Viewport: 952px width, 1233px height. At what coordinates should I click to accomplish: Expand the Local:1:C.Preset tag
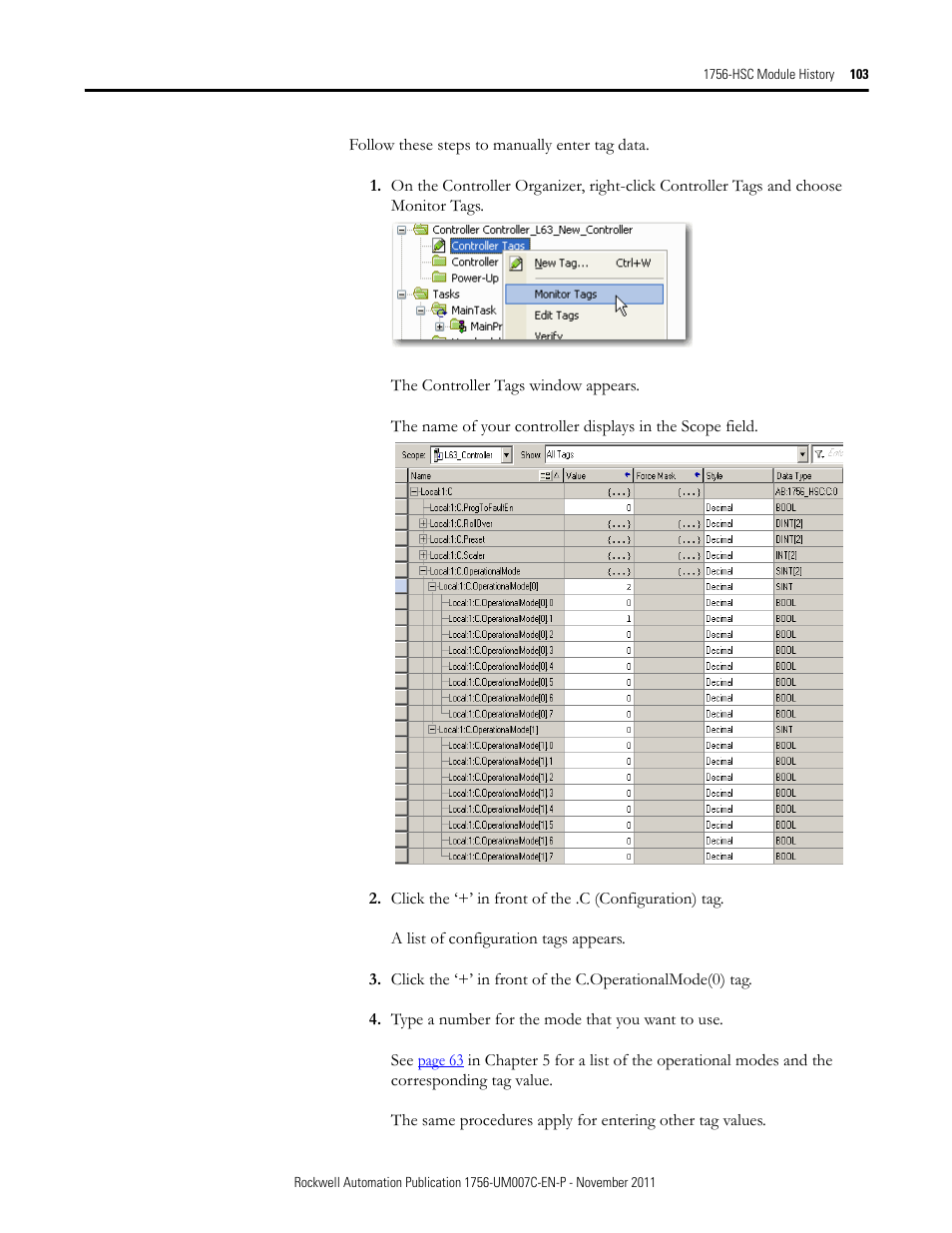(x=423, y=539)
